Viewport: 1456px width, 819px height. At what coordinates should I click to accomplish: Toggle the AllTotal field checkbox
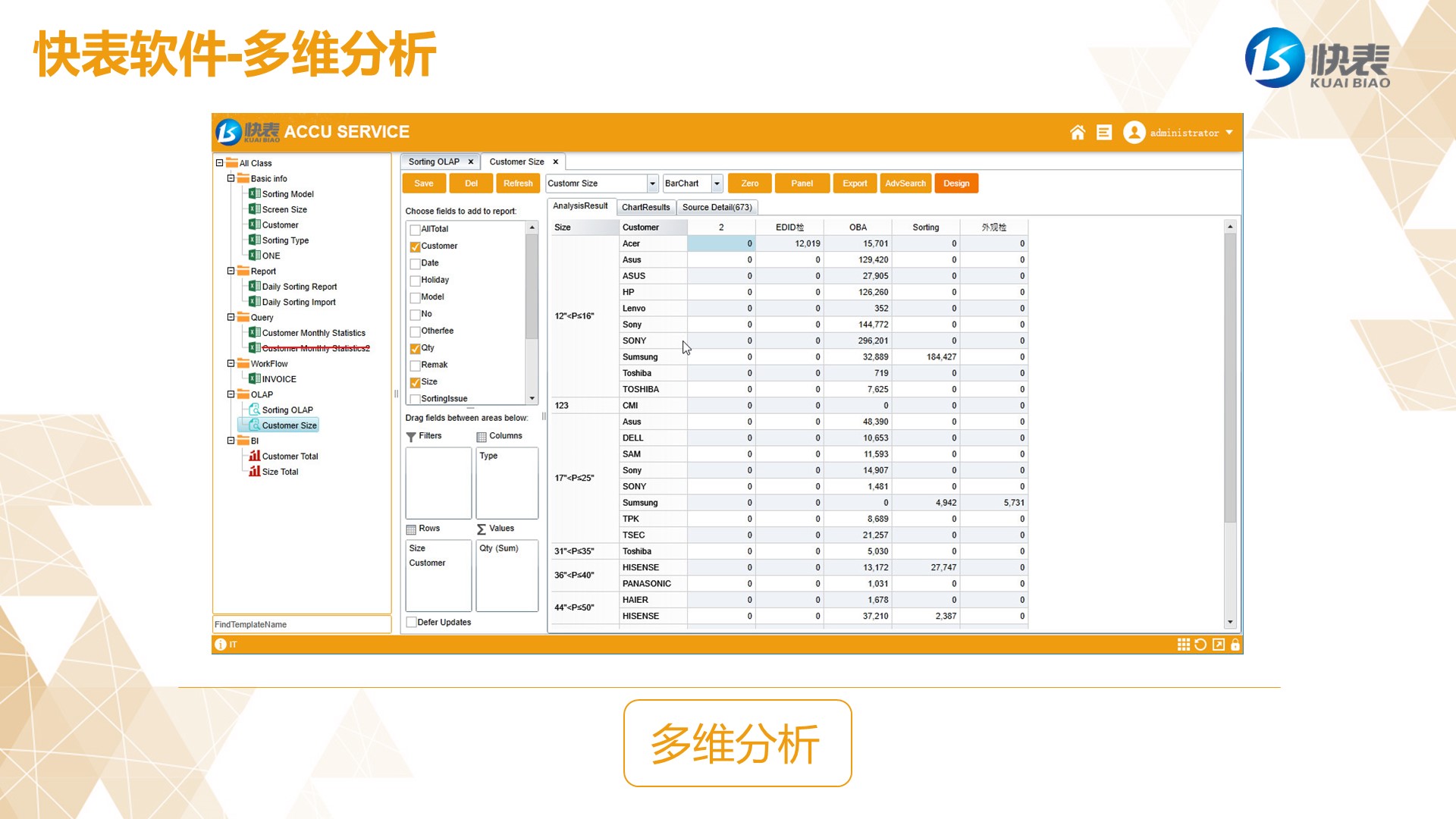tap(415, 230)
